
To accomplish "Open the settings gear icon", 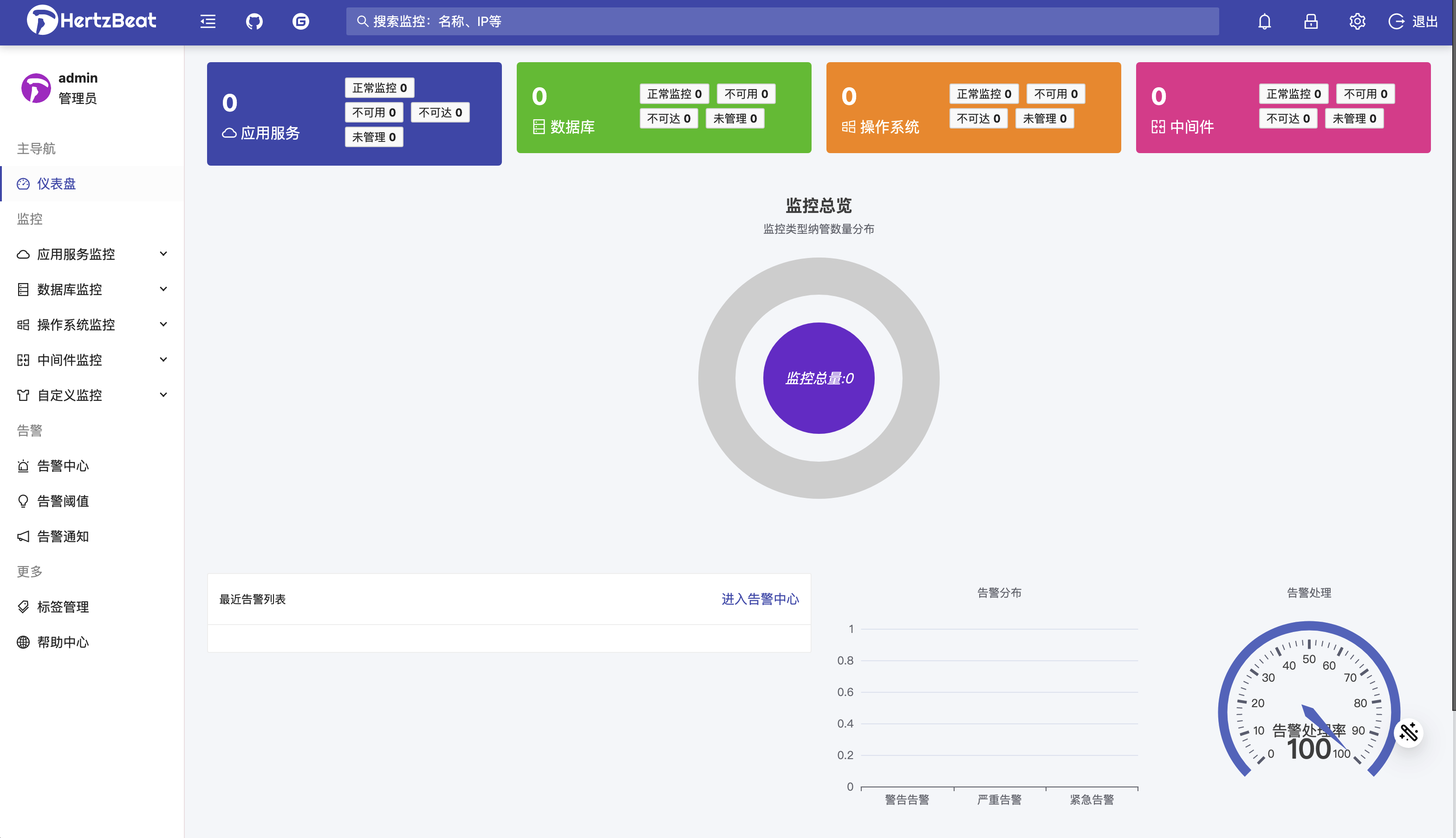I will tap(1357, 21).
